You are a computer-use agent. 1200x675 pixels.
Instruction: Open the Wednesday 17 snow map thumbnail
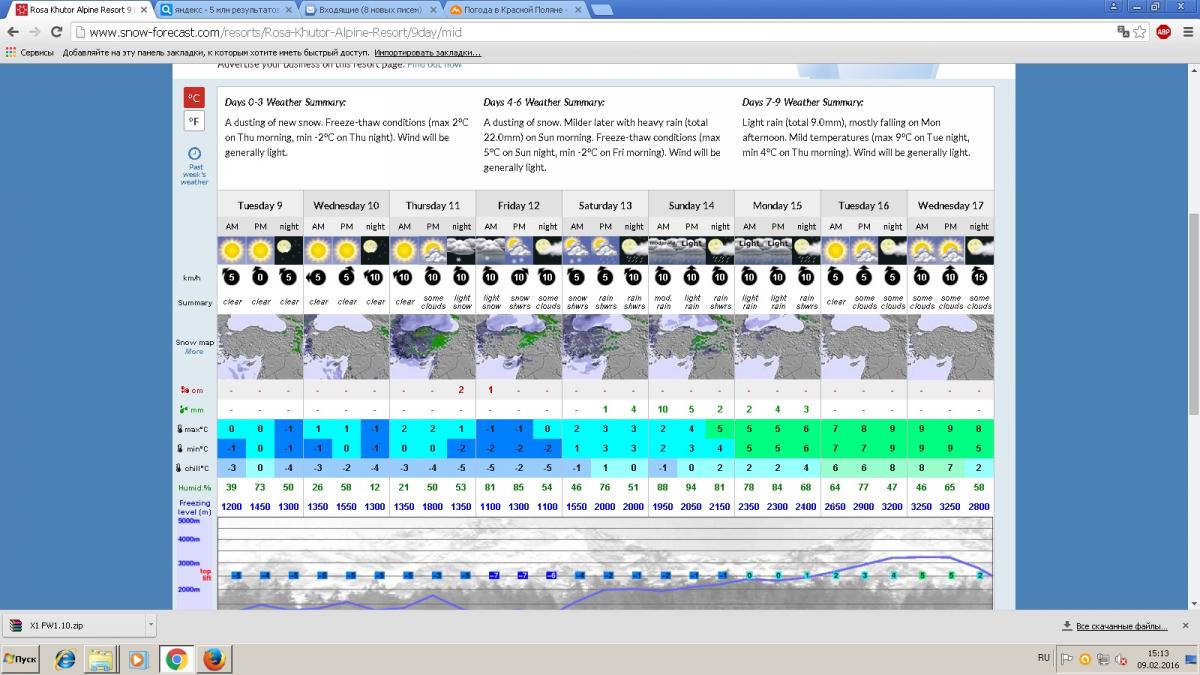(x=950, y=347)
